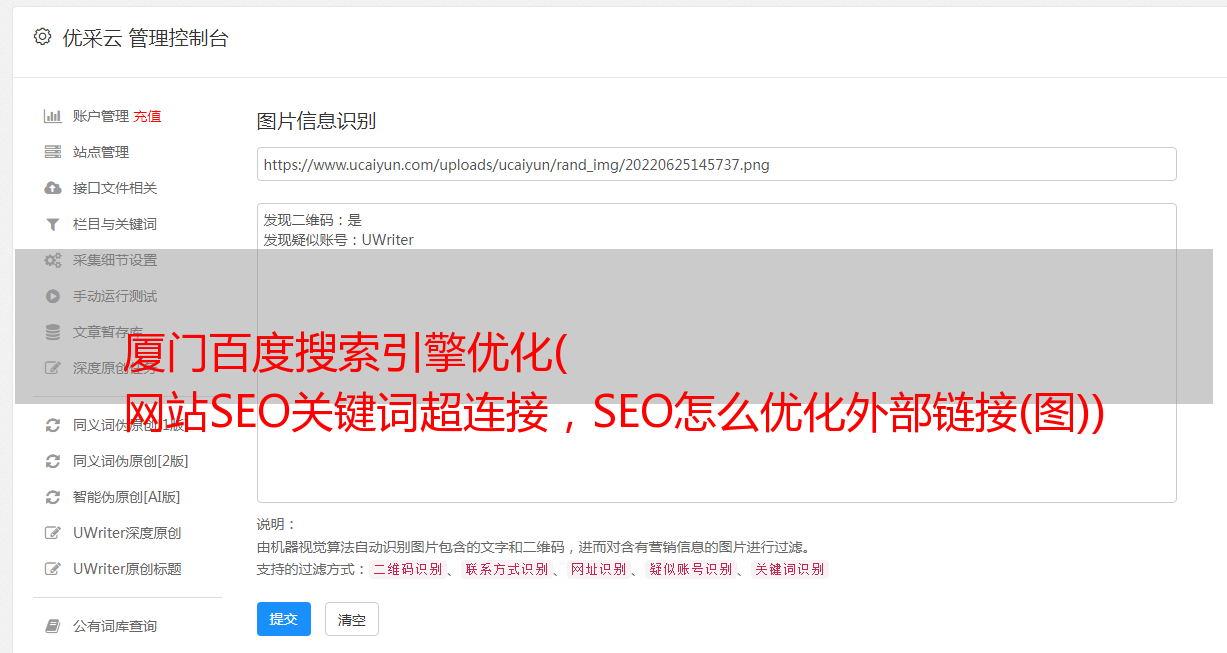Viewport: 1227px width, 653px height.
Task: Click the 二维码识别 tag
Action: pos(407,569)
